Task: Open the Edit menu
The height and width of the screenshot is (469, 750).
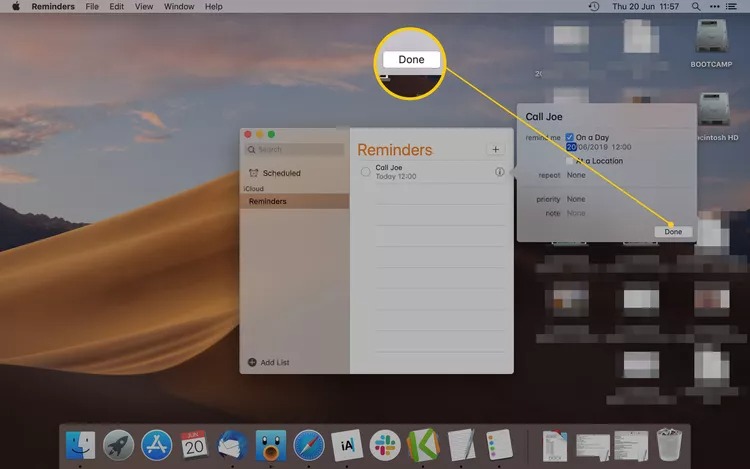Action: (117, 7)
